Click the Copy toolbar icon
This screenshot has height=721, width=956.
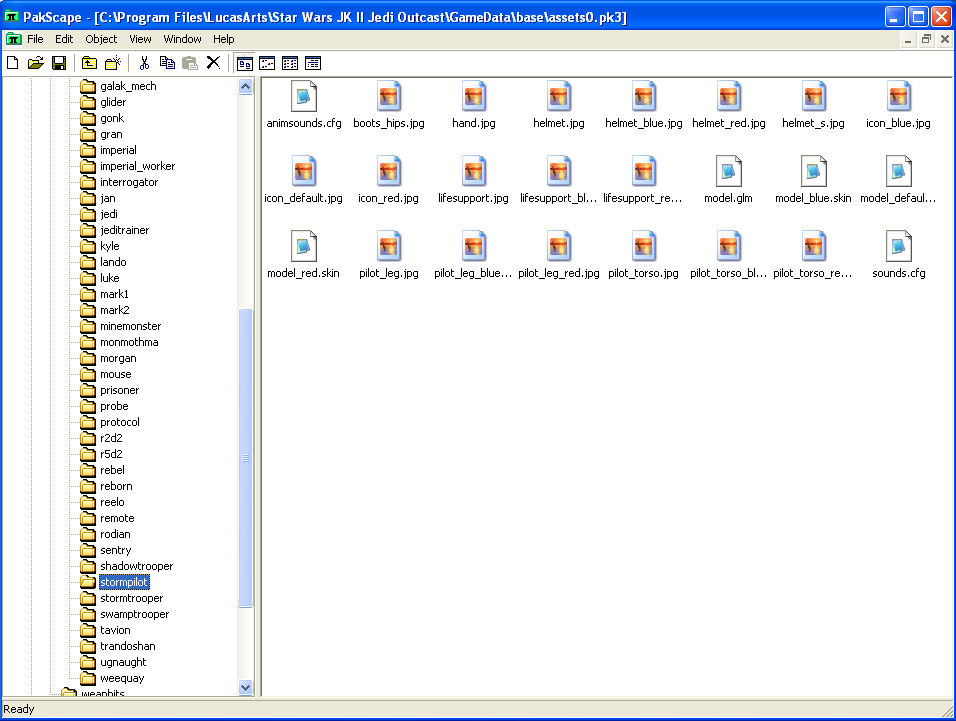coord(167,63)
